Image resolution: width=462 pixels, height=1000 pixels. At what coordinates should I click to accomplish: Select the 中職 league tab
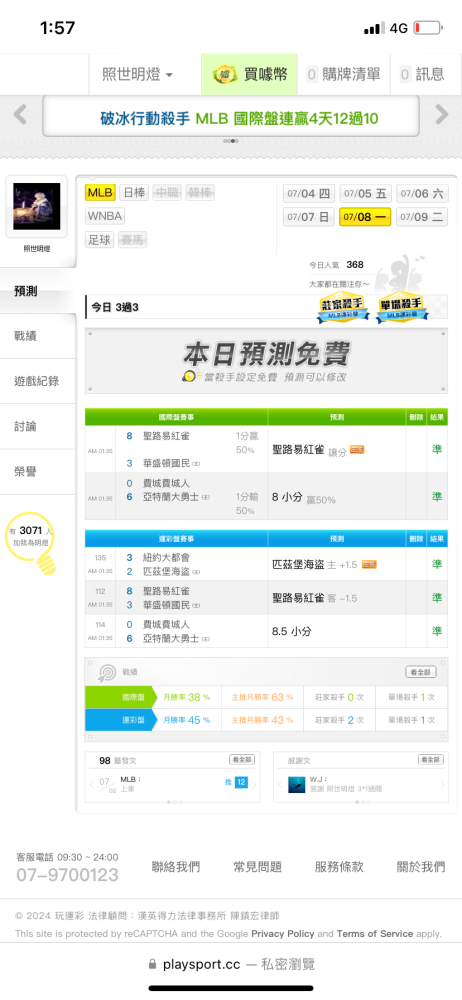point(167,193)
